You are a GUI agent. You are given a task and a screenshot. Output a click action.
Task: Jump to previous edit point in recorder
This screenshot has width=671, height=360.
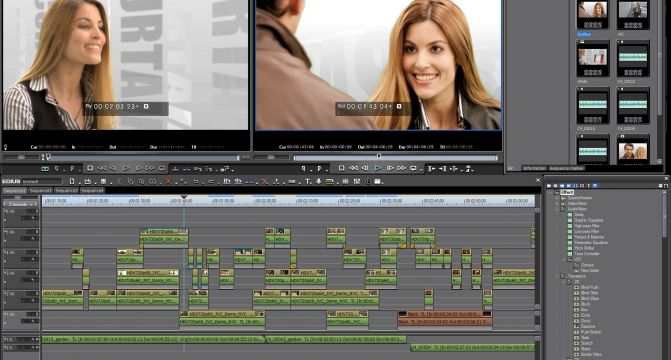[431, 169]
